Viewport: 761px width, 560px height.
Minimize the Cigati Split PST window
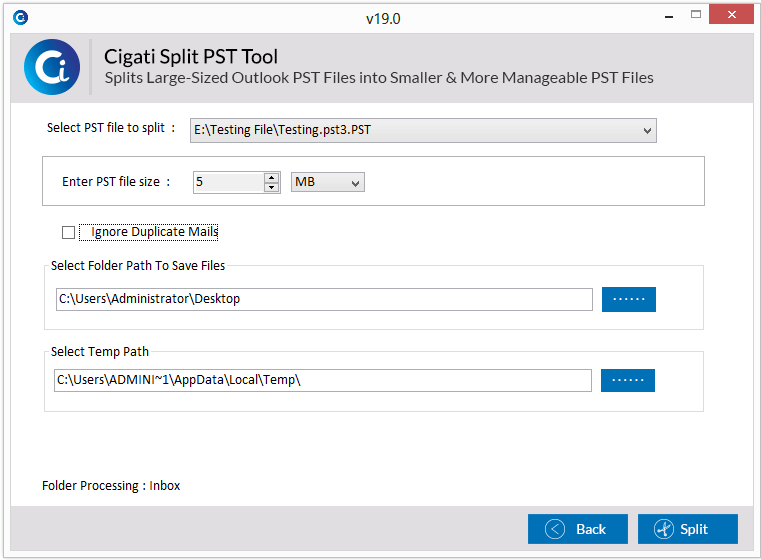pos(669,16)
